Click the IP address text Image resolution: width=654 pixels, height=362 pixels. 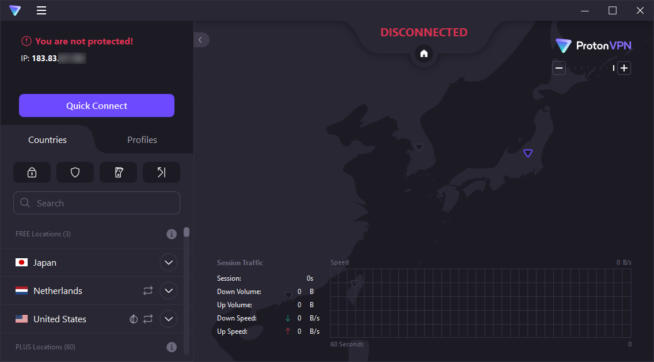click(53, 58)
